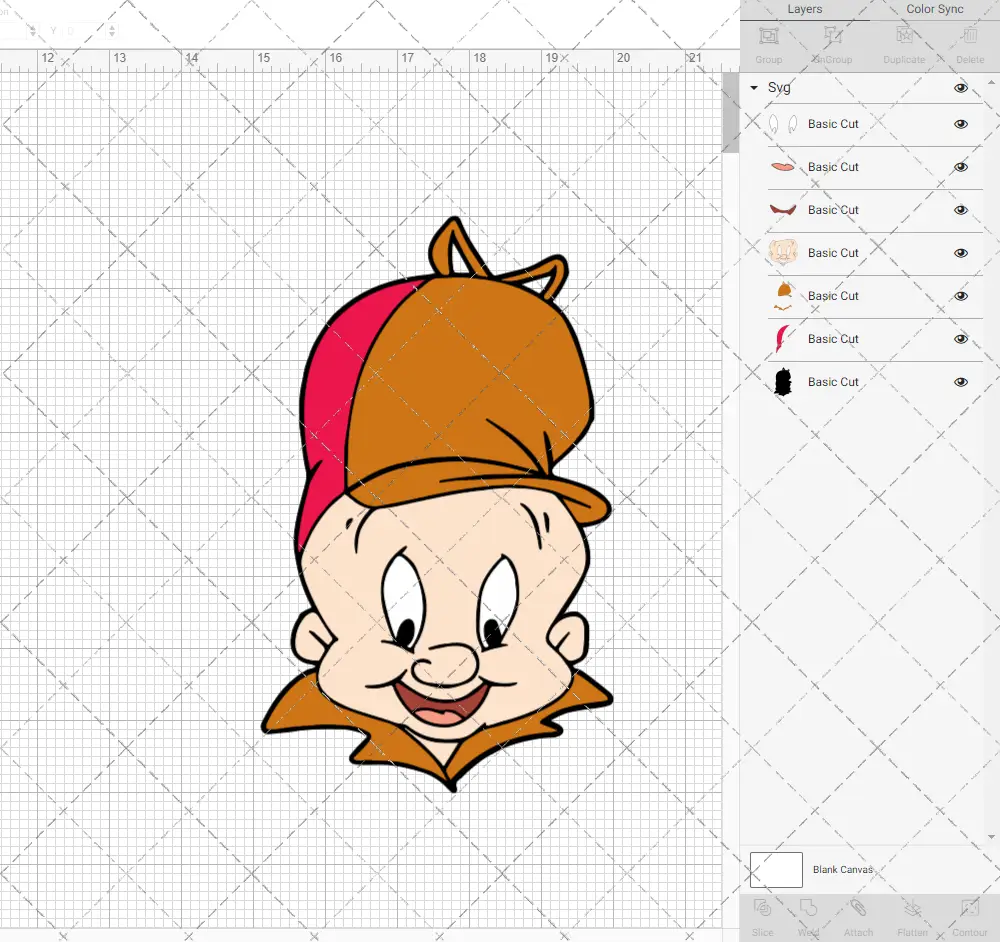Hide the brown hat layer
Viewport: 1000px width, 942px height.
(960, 296)
